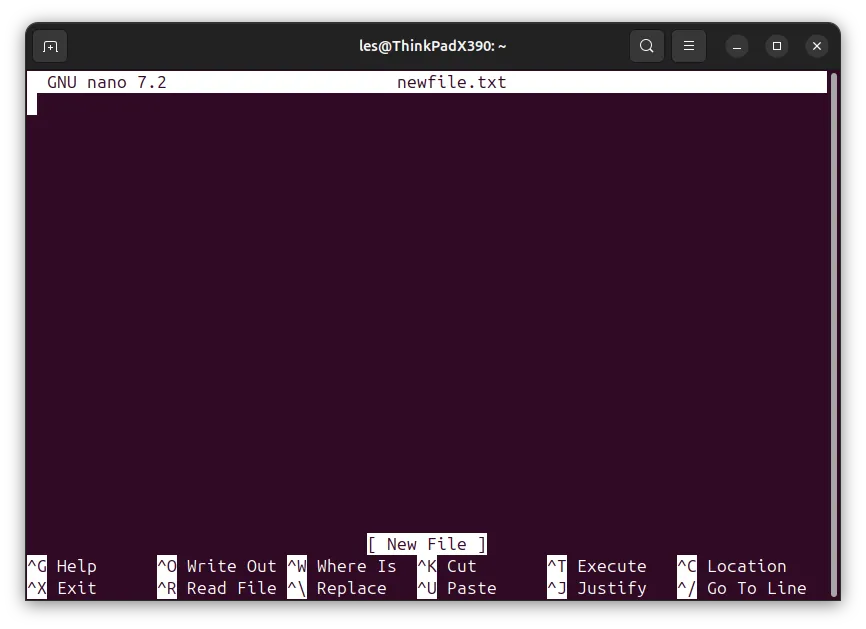Click the ^K Cut shortcut

pyautogui.click(x=447, y=566)
